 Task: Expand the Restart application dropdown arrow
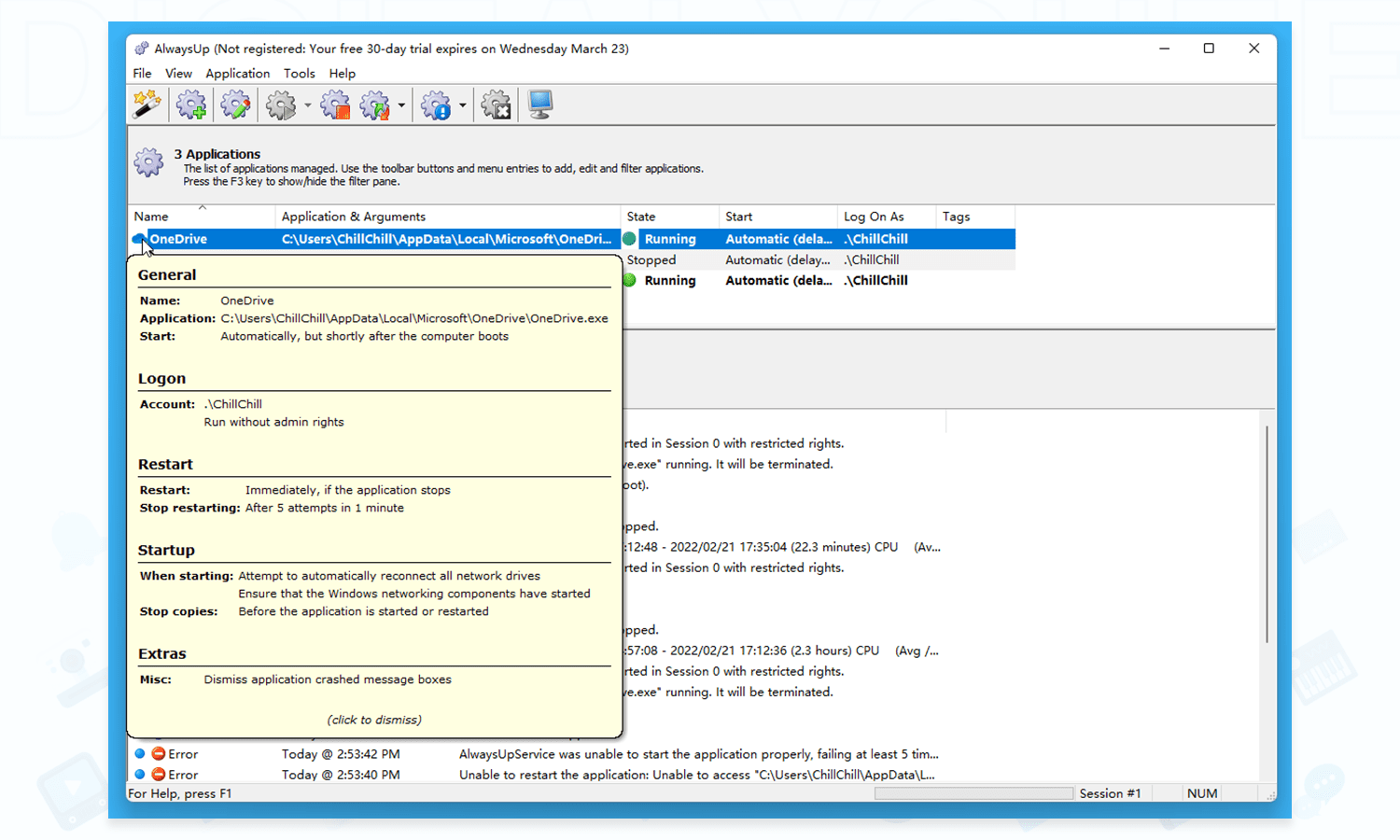pyautogui.click(x=401, y=105)
